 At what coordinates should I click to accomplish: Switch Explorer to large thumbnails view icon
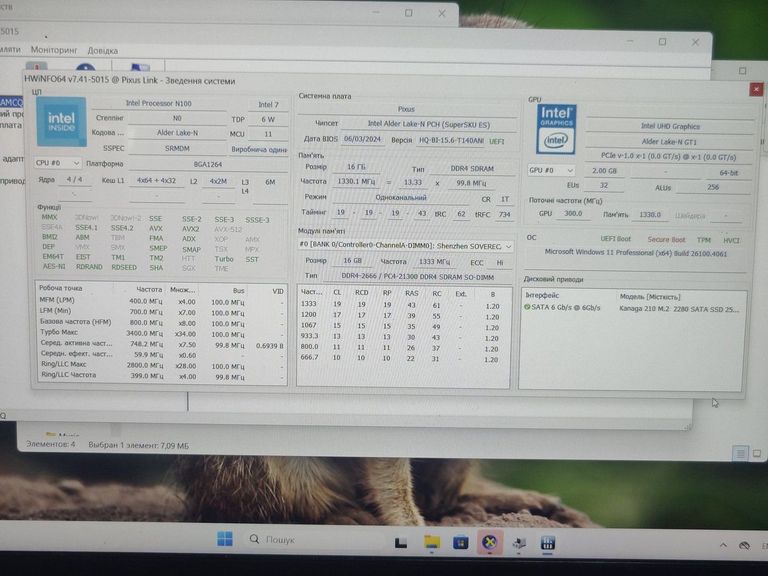(757, 454)
